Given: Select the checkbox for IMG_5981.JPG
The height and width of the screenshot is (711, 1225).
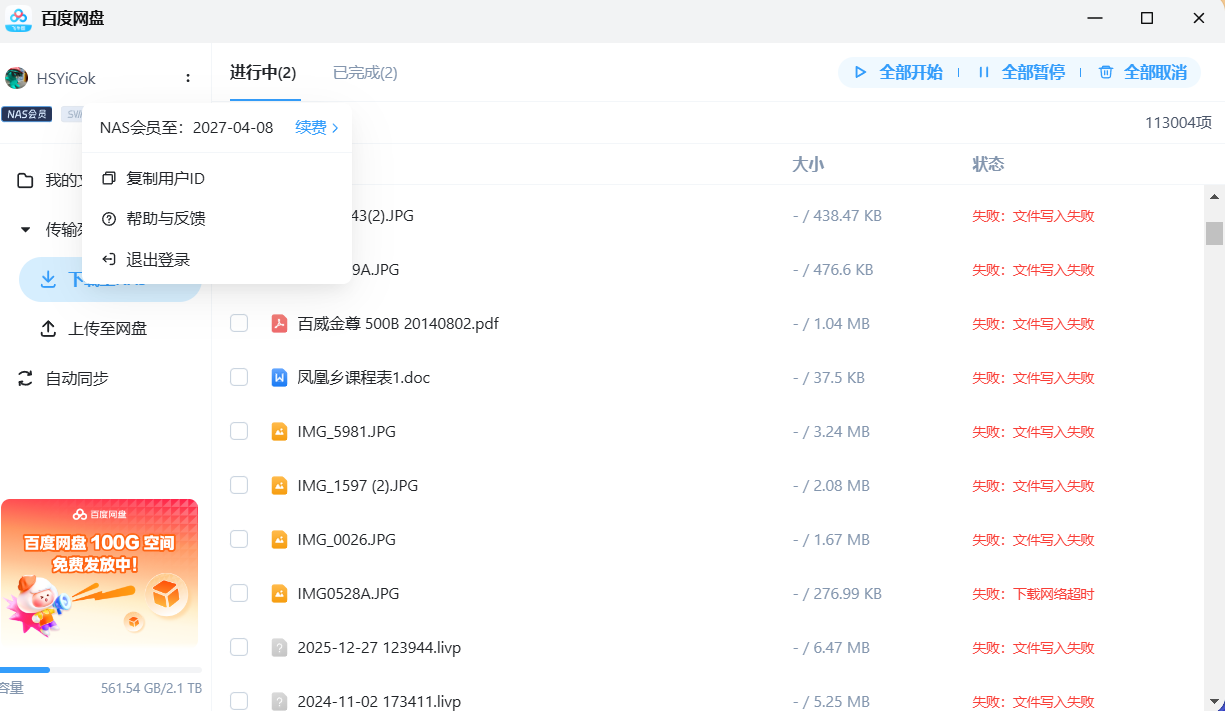Looking at the screenshot, I should (239, 431).
